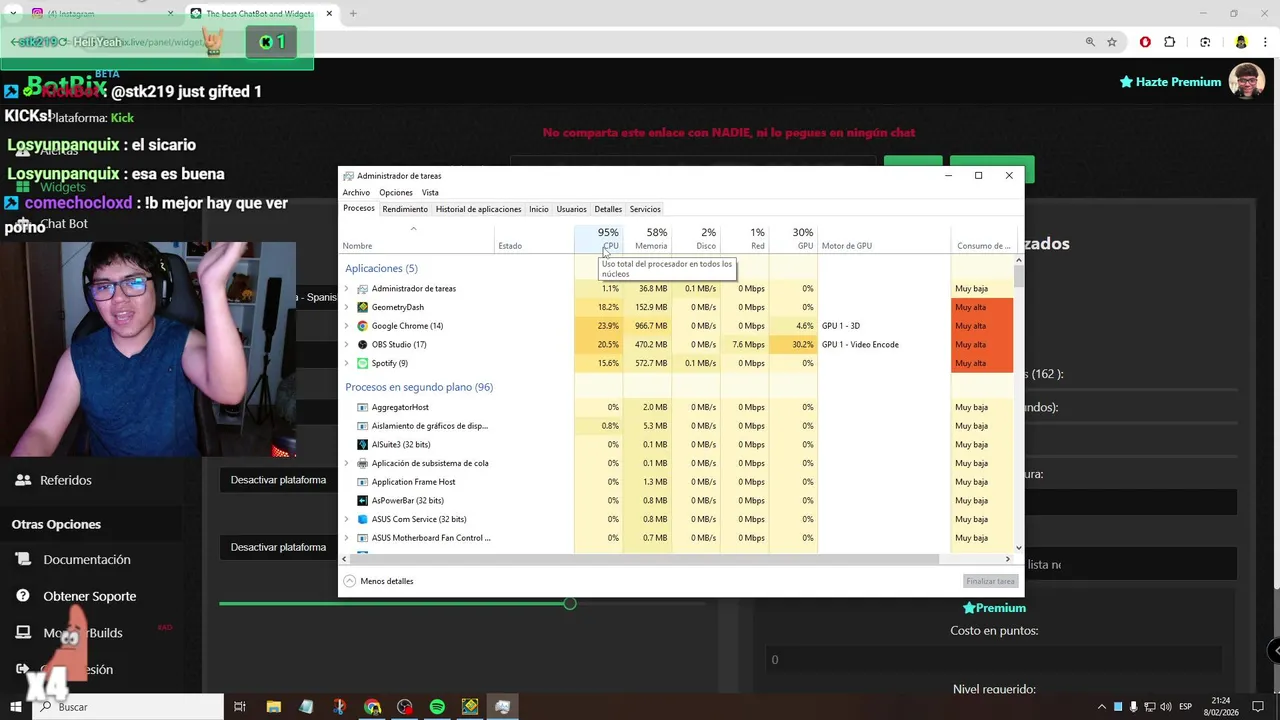Click the Chrome zoom magnifier icon in the address bar

(x=1090, y=42)
